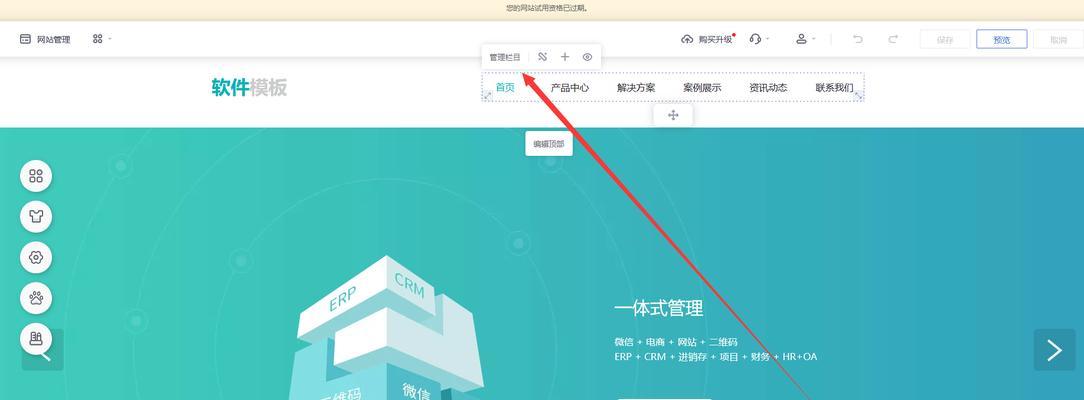1084x400 pixels.
Task: Expand the customer service dropdown arrow
Action: pyautogui.click(x=767, y=39)
